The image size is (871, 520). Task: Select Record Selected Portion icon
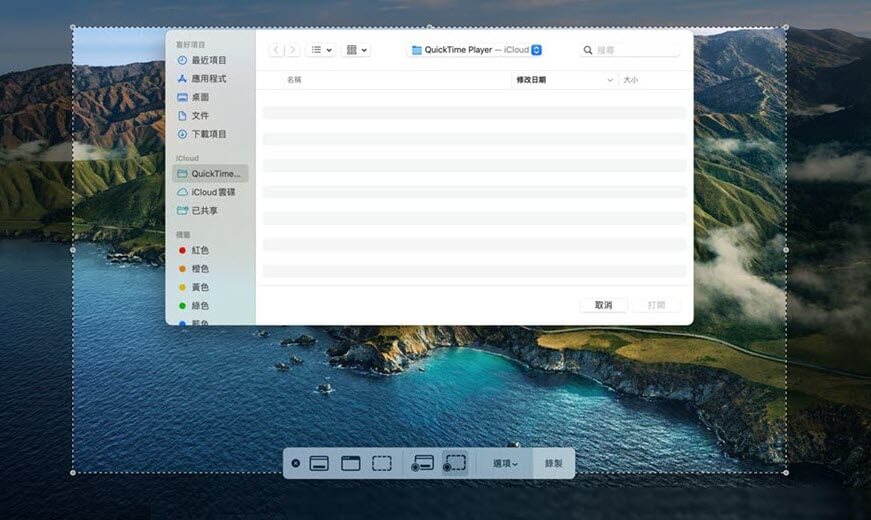click(x=454, y=463)
